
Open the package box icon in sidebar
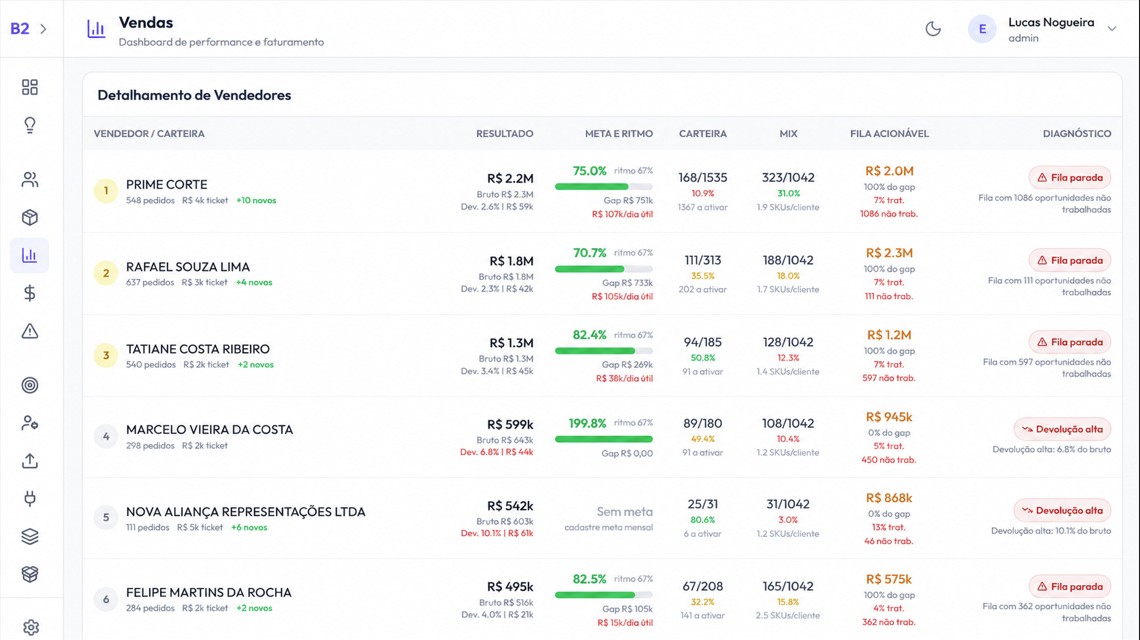point(30,217)
